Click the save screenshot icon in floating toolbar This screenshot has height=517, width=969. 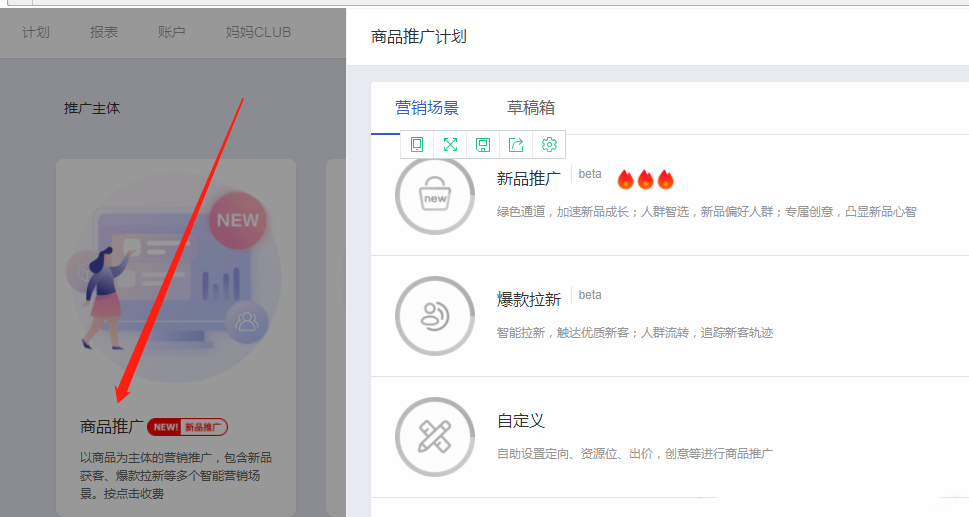483,145
